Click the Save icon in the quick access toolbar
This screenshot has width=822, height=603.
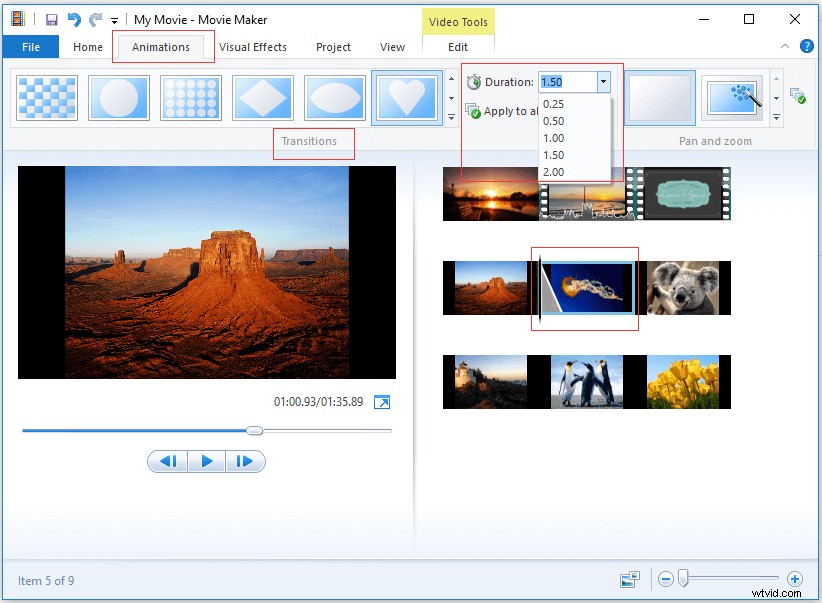coord(51,19)
